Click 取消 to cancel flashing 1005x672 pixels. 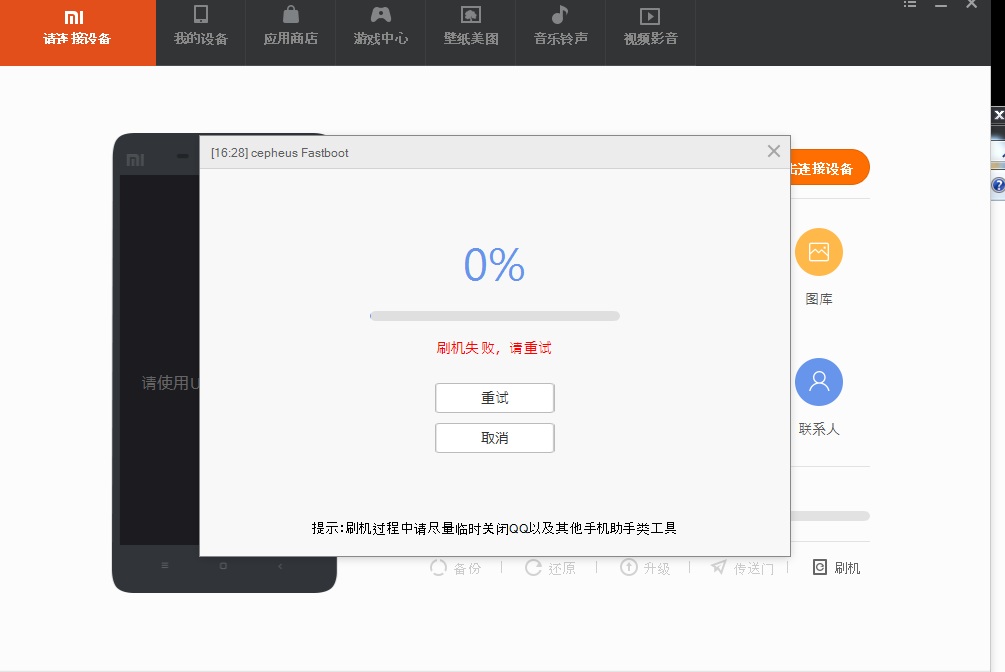point(494,438)
